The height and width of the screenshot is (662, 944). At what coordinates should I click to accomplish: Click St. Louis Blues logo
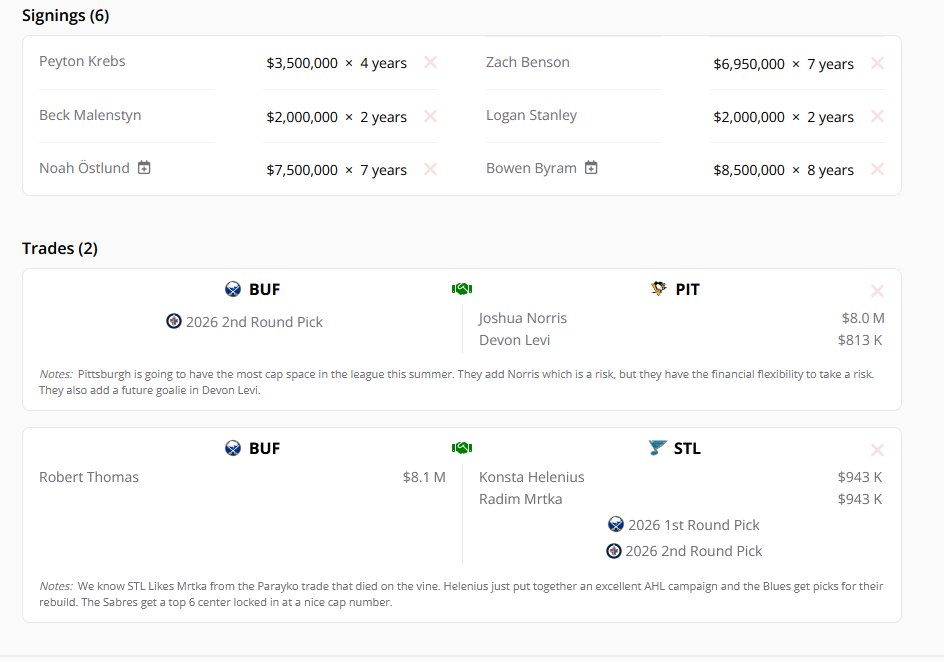[x=657, y=447]
